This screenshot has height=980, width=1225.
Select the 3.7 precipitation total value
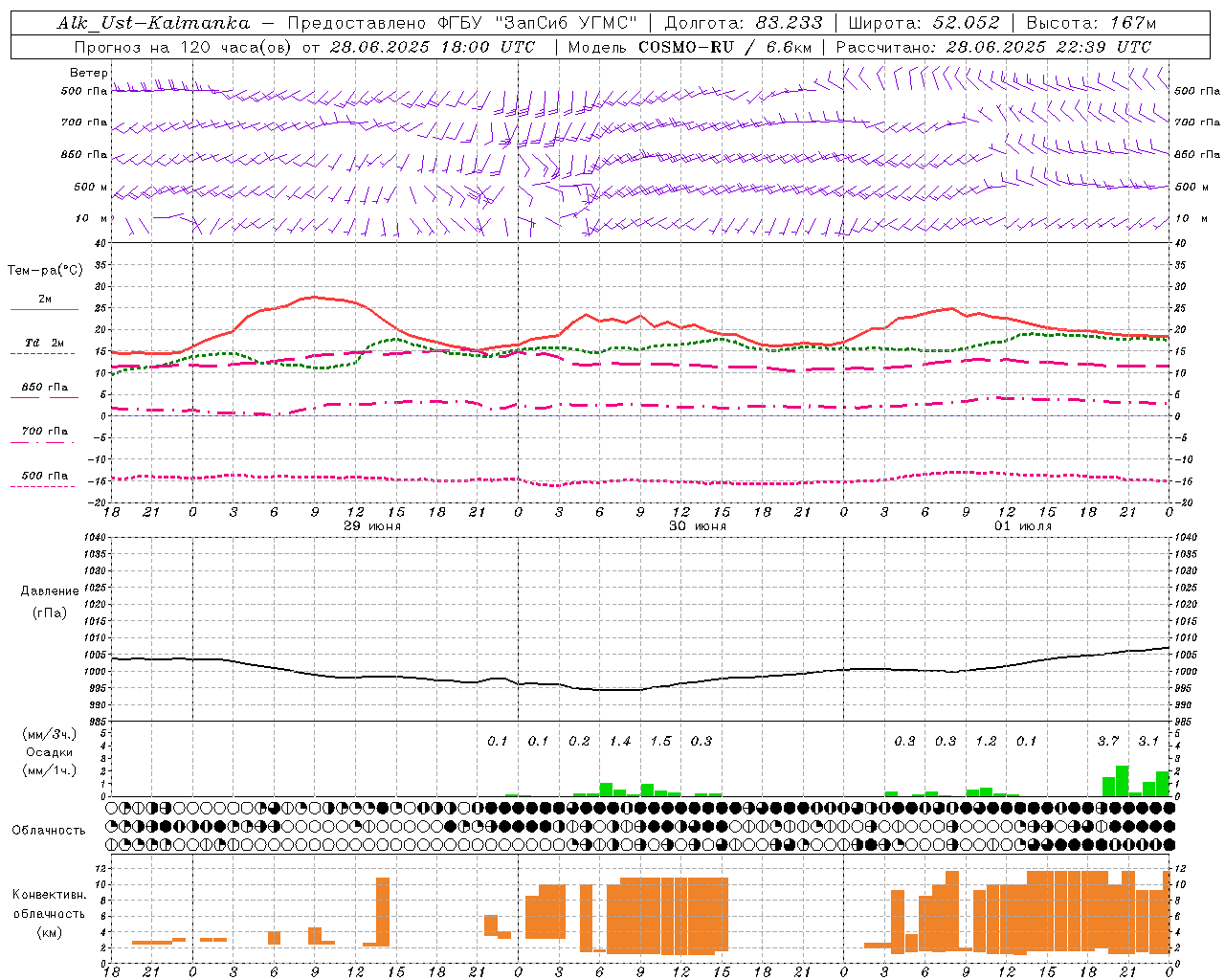[x=1107, y=741]
